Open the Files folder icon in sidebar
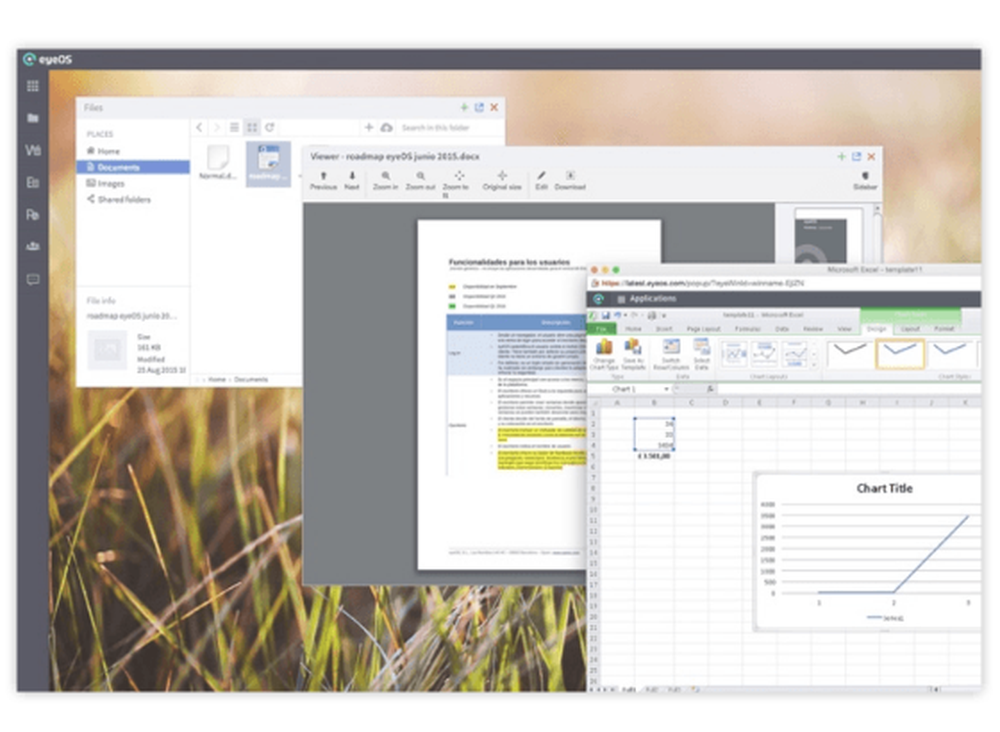 33,118
